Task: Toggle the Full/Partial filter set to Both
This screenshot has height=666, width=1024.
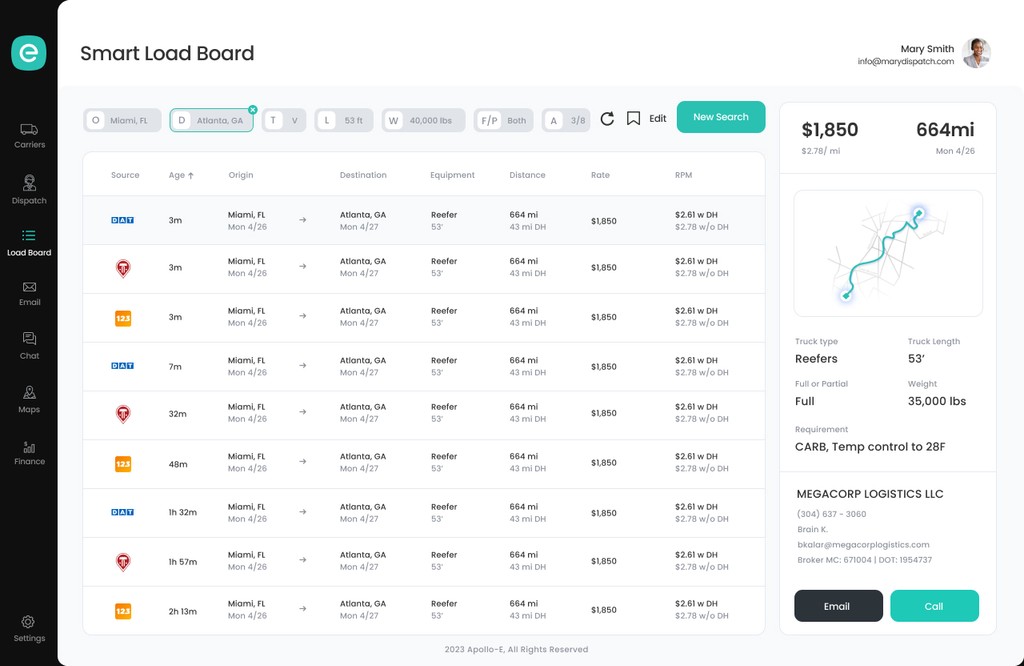Action: (503, 120)
